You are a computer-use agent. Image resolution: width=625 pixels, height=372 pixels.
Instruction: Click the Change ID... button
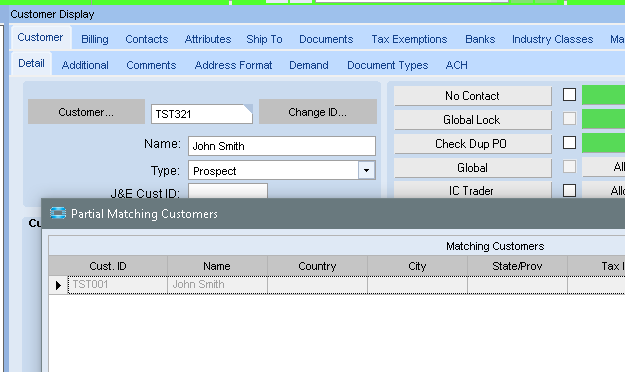click(x=318, y=112)
